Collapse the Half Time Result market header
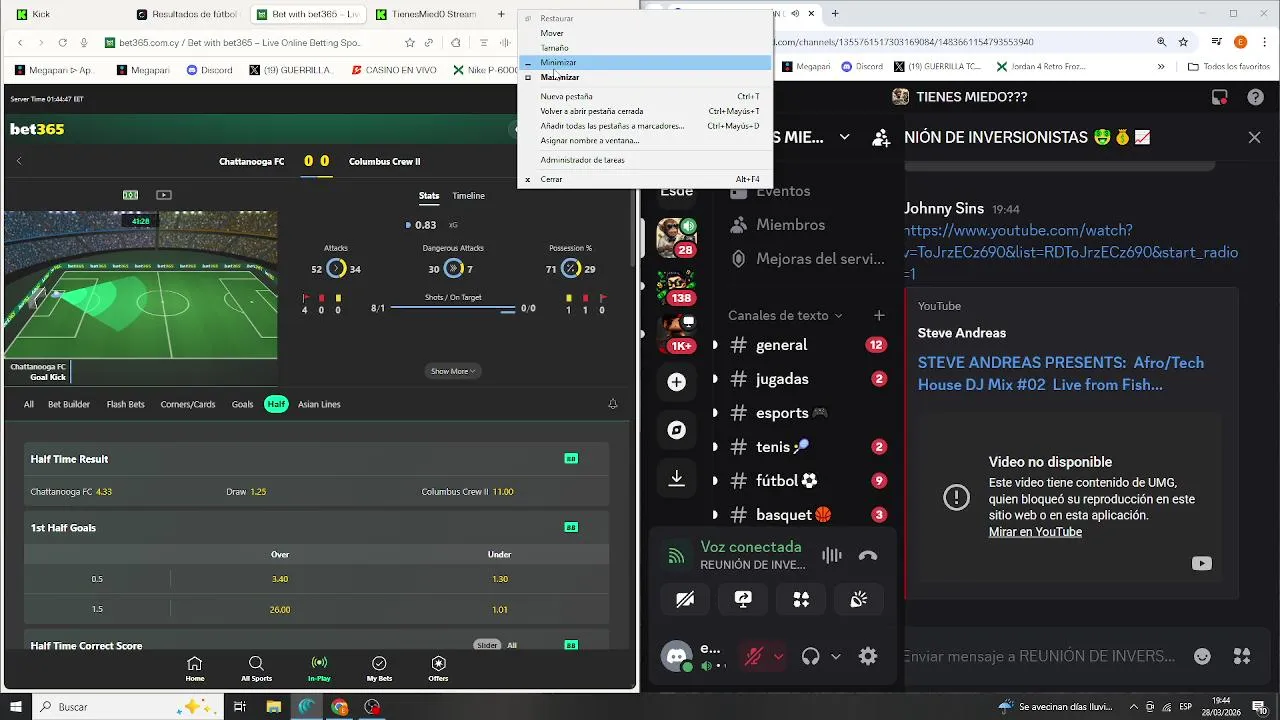This screenshot has width=1280, height=720. [x=317, y=459]
